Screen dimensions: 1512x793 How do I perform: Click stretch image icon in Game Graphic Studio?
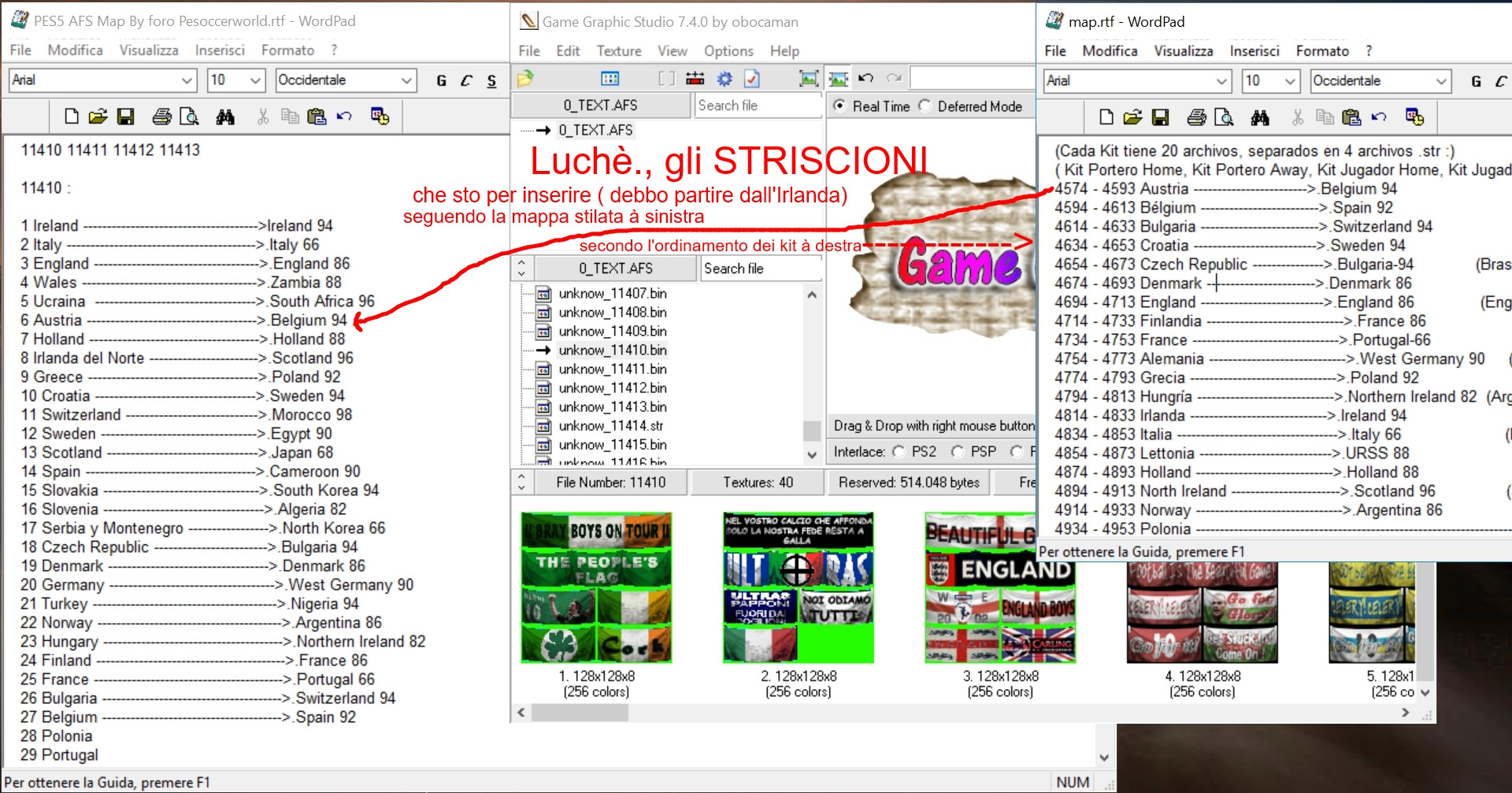pyautogui.click(x=839, y=78)
